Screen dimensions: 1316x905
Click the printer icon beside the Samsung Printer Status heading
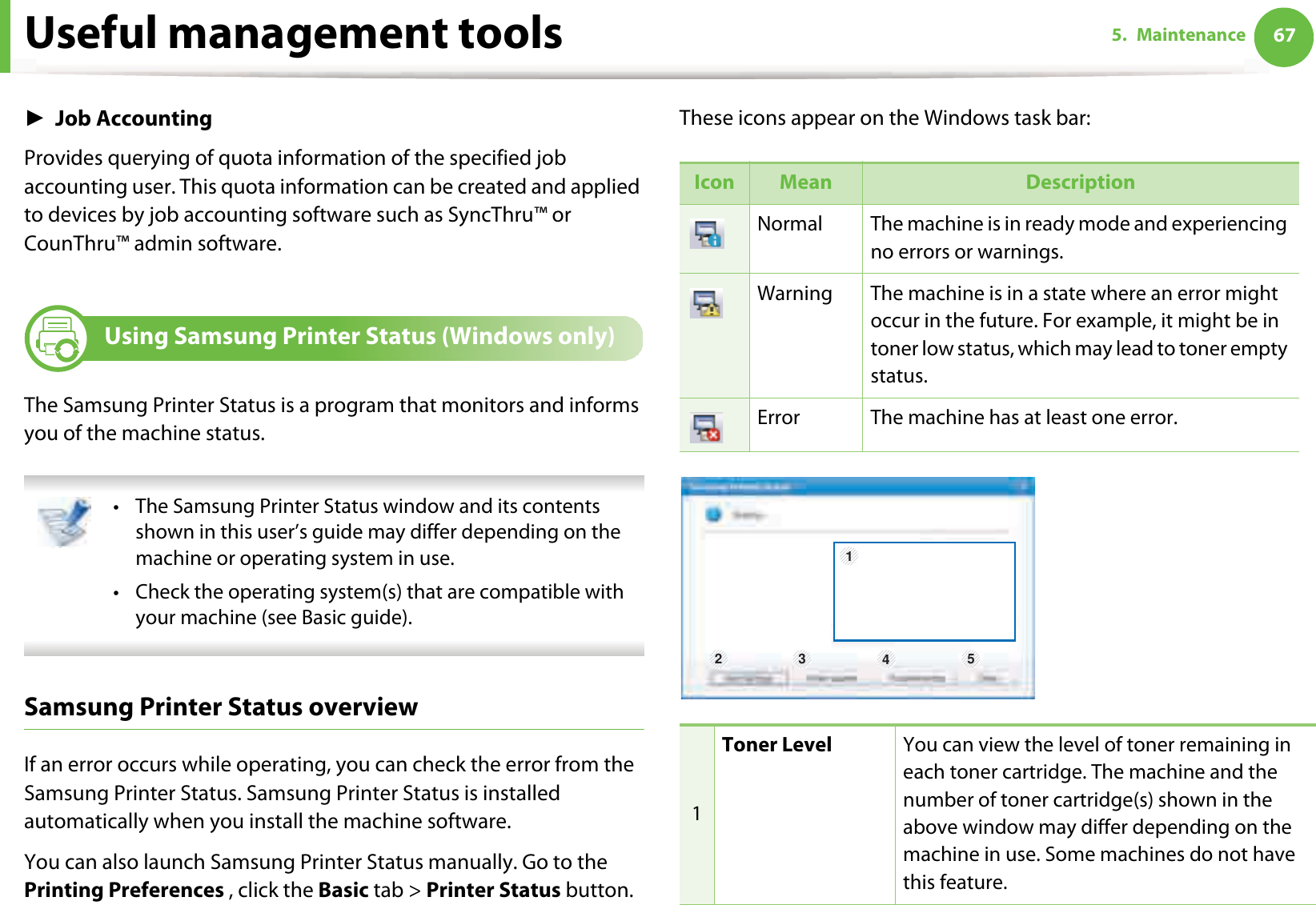57,338
